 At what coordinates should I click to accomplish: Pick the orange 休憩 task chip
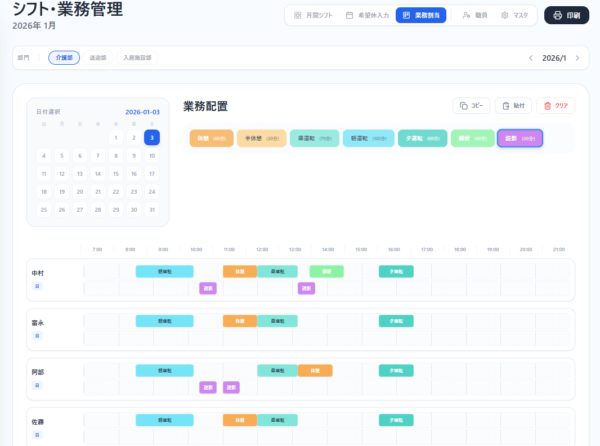(x=211, y=139)
